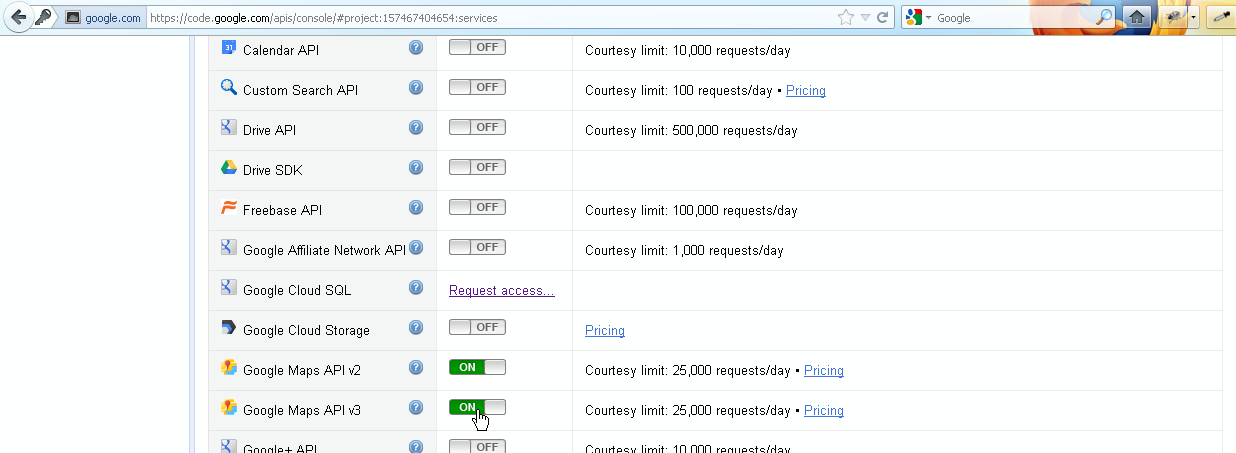
Task: Go to the browser home page
Action: pyautogui.click(x=1136, y=17)
